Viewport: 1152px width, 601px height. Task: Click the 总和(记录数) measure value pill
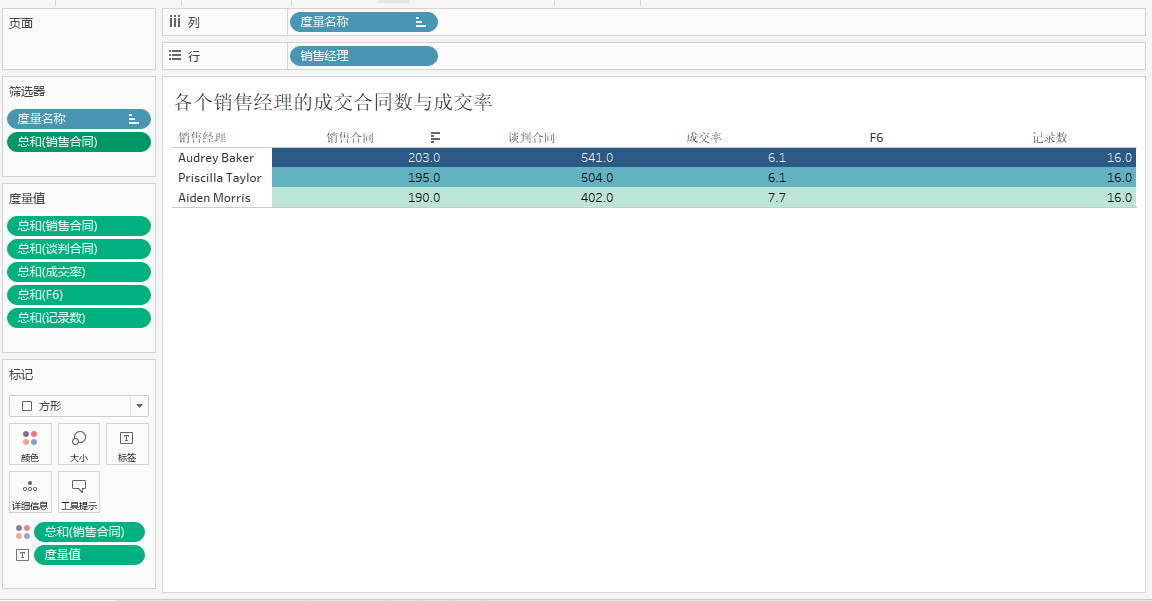click(78, 318)
